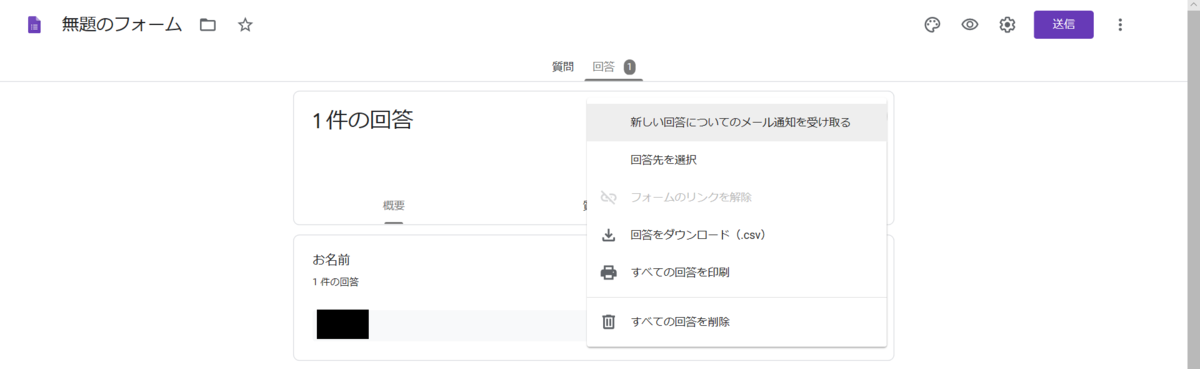Screen dimensions: 1200x369
Task: Select すべての回答を削除 menu entry
Action: click(736, 322)
